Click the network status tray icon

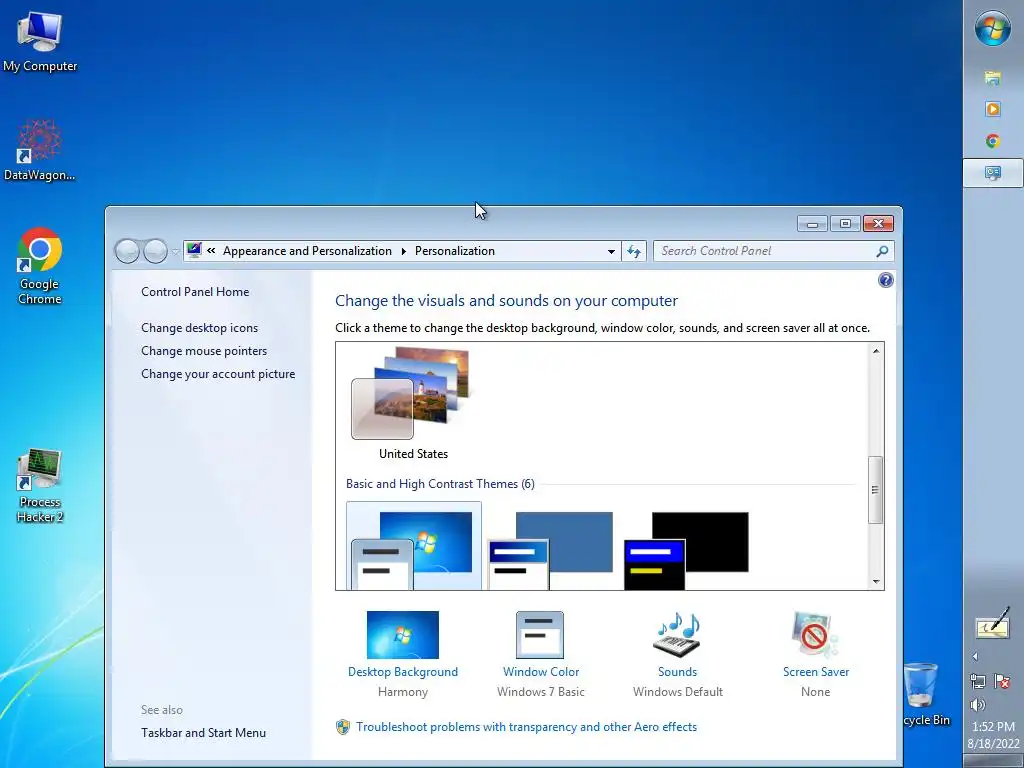pyautogui.click(x=978, y=681)
